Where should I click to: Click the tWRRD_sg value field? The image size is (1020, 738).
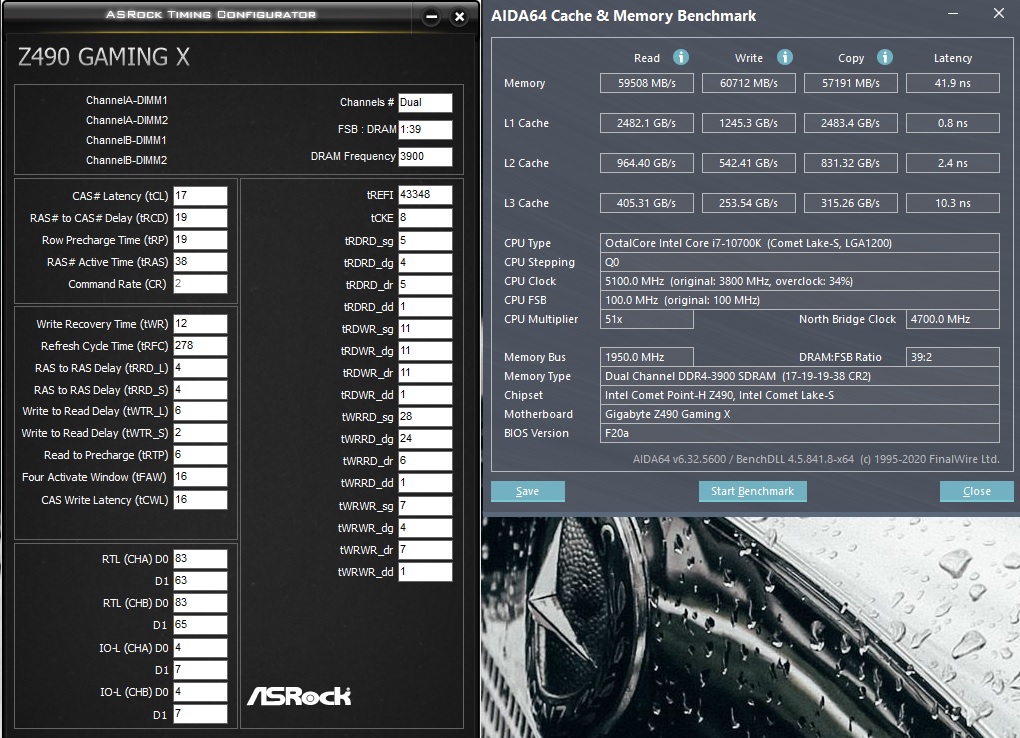425,417
